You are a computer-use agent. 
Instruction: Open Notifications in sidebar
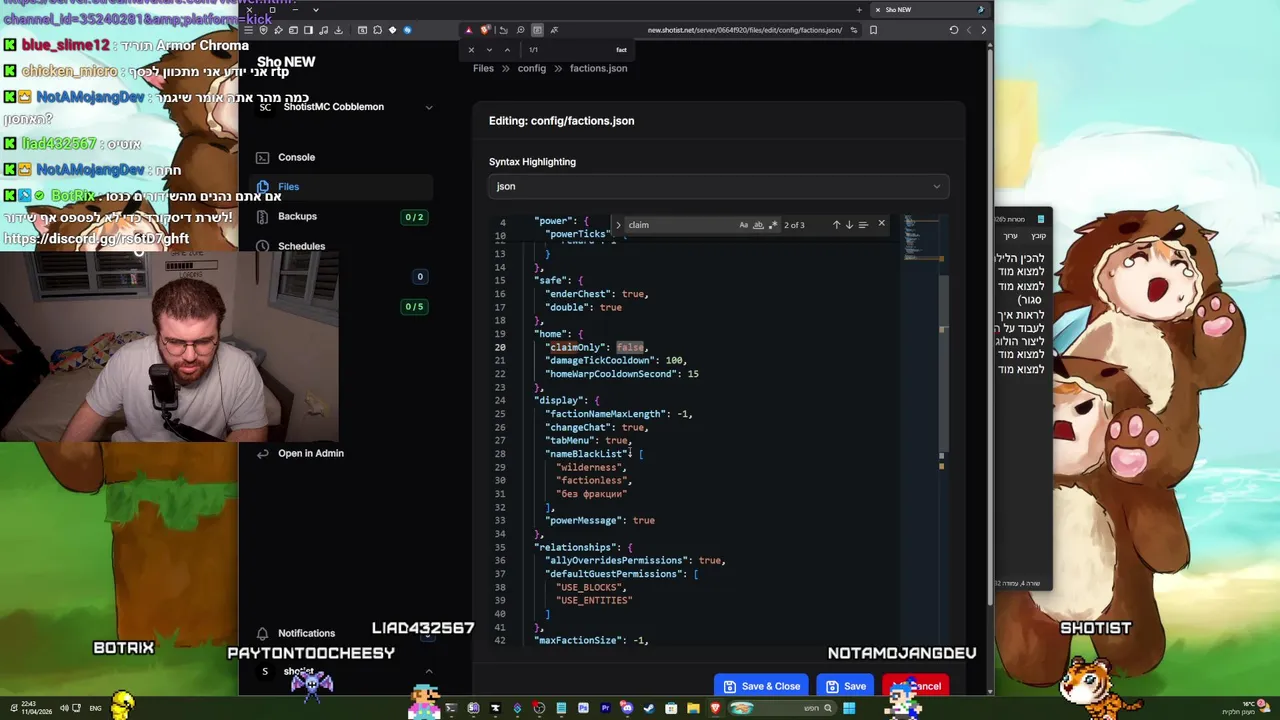(306, 633)
